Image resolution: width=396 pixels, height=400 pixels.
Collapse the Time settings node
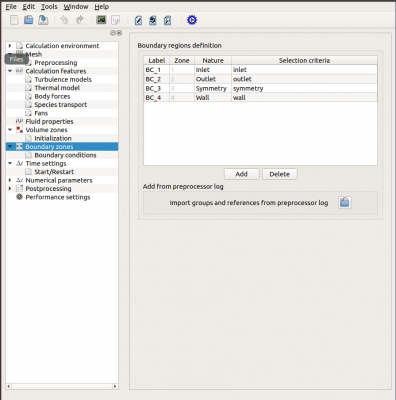pyautogui.click(x=10, y=163)
